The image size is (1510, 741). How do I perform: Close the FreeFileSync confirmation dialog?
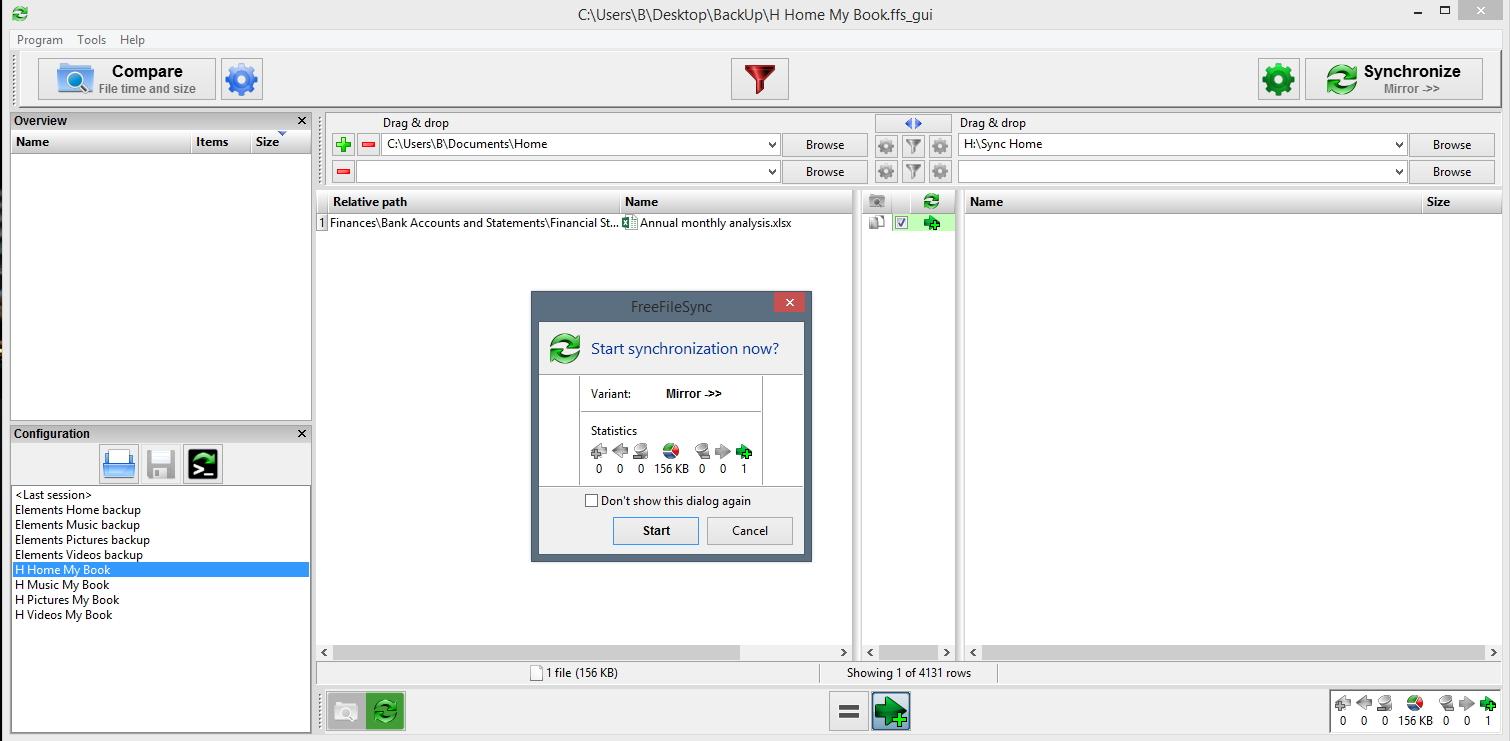tap(789, 303)
